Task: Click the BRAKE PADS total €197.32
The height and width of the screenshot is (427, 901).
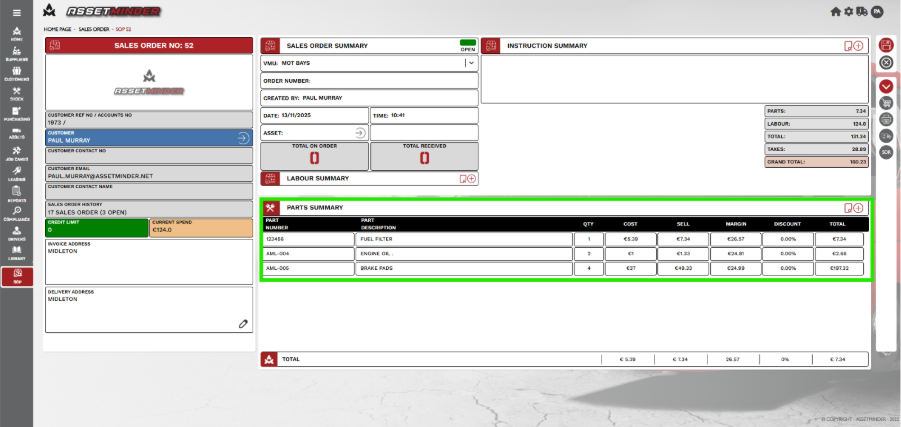Action: pyautogui.click(x=839, y=268)
